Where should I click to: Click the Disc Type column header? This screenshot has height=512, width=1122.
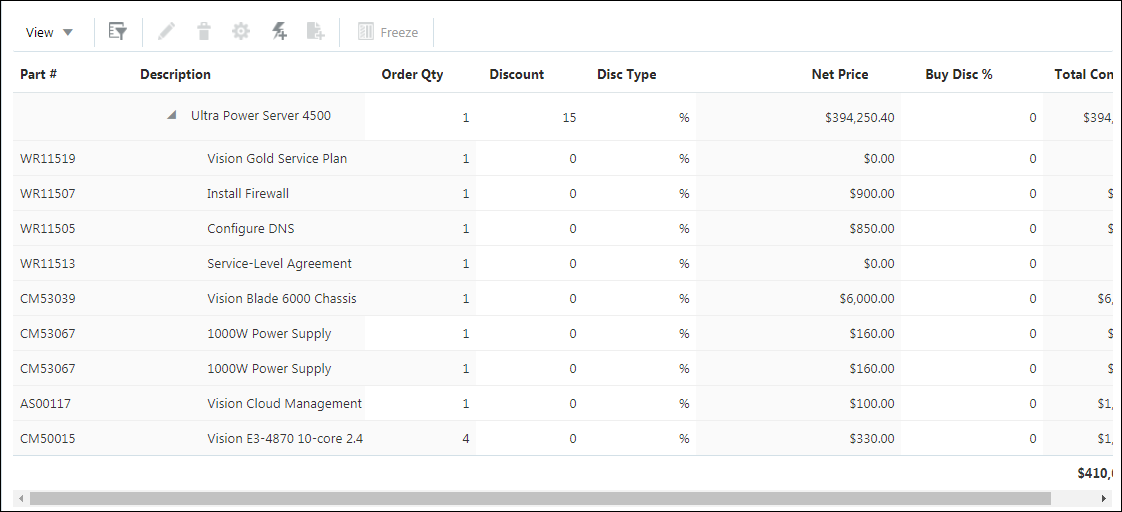(627, 74)
